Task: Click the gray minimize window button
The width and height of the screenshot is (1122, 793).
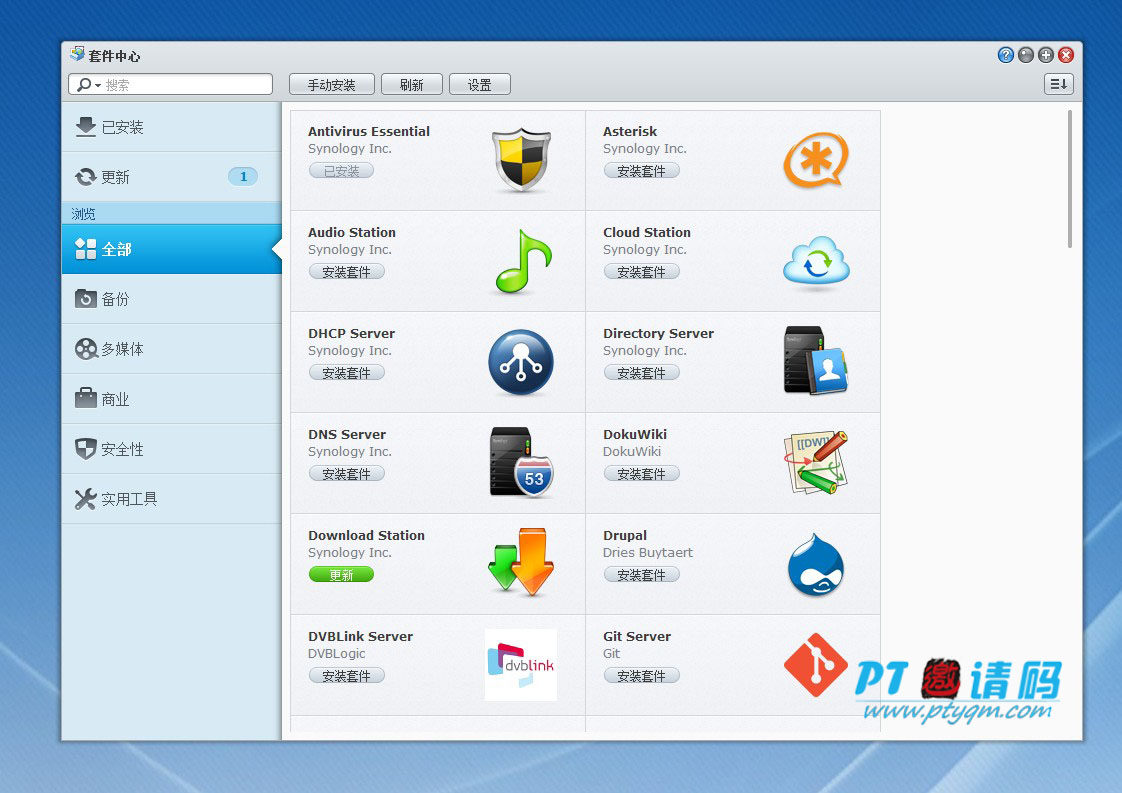Action: tap(1025, 55)
